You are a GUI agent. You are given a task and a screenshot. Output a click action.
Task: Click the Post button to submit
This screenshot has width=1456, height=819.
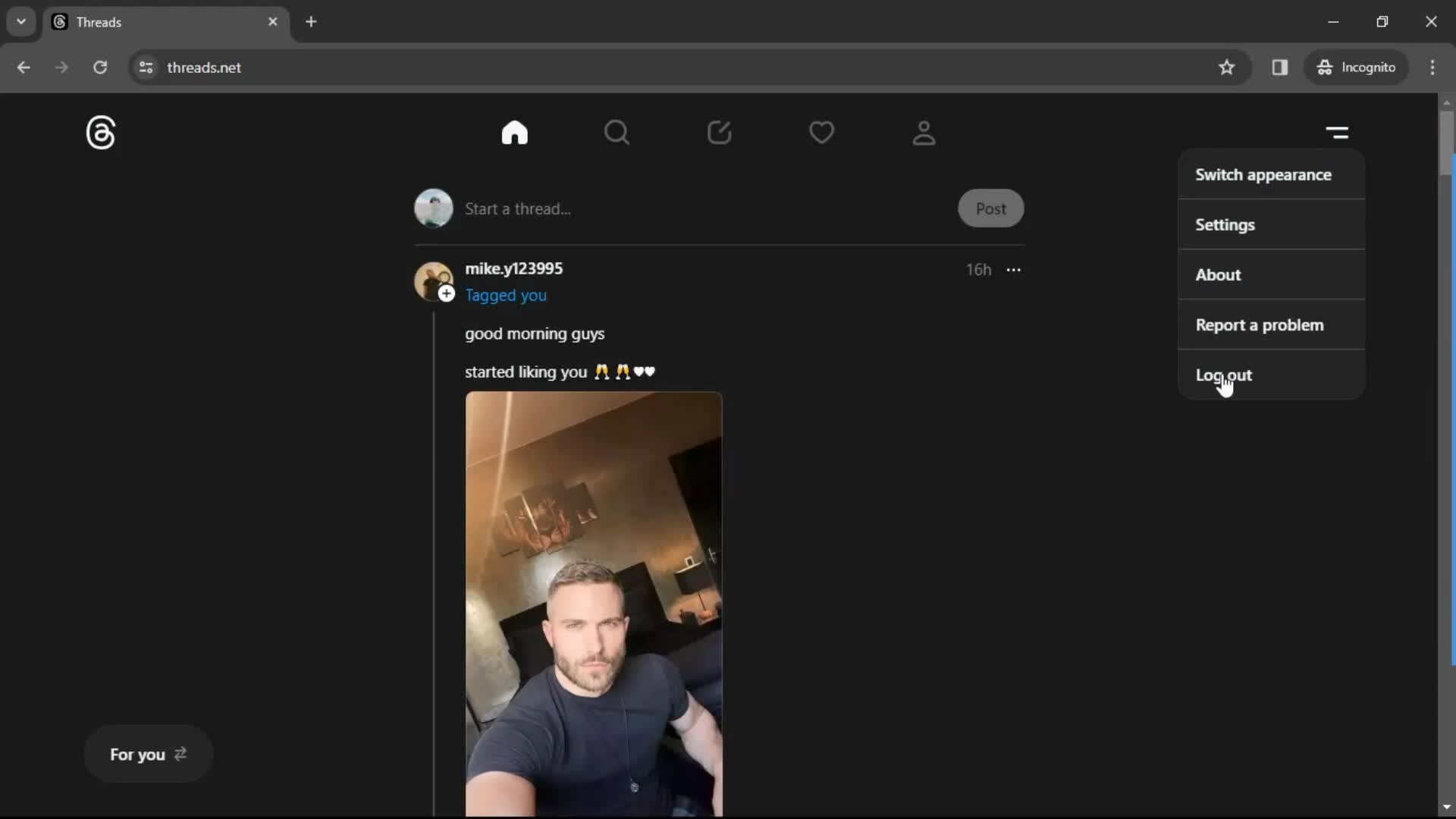(x=991, y=208)
